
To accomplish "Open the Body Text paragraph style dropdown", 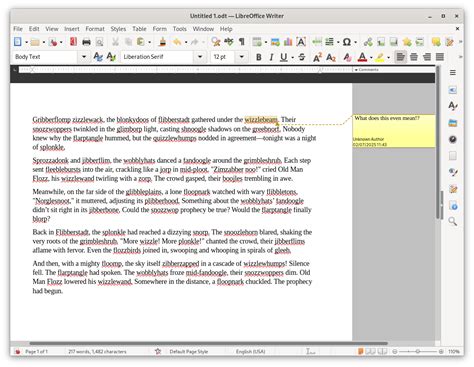I will (84, 57).
